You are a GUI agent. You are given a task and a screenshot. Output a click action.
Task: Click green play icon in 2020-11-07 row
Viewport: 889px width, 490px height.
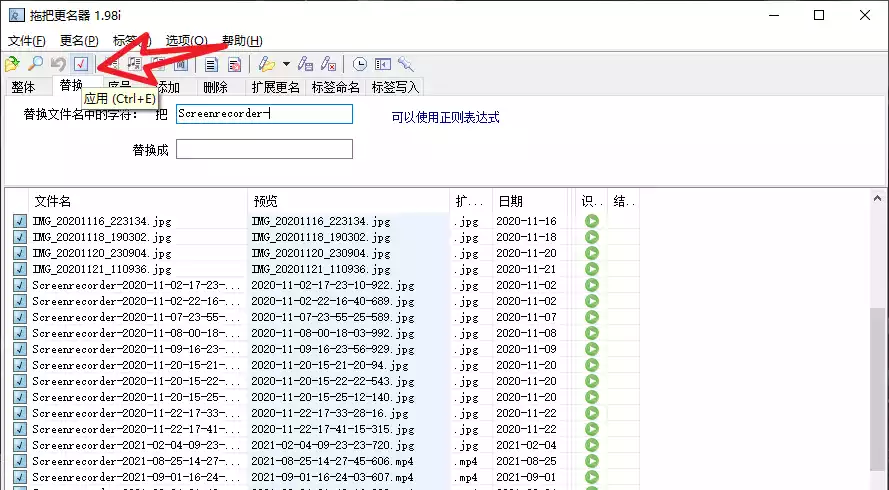592,317
